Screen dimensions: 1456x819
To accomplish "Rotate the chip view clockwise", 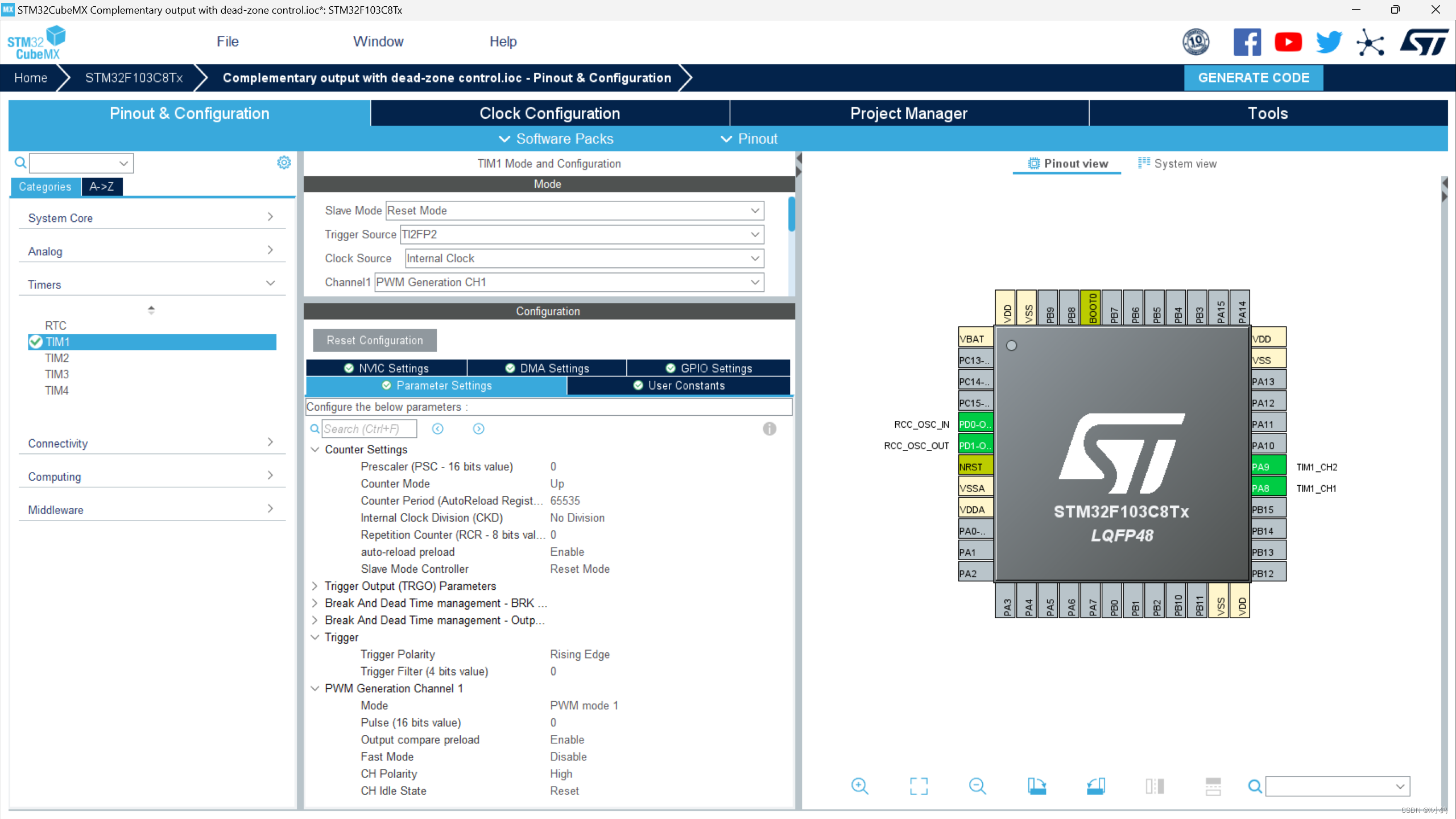I will click(x=1037, y=786).
